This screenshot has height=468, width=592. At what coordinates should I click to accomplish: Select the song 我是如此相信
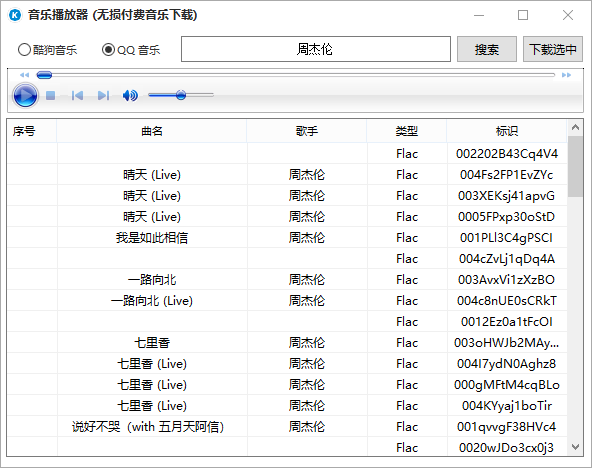tap(287, 238)
